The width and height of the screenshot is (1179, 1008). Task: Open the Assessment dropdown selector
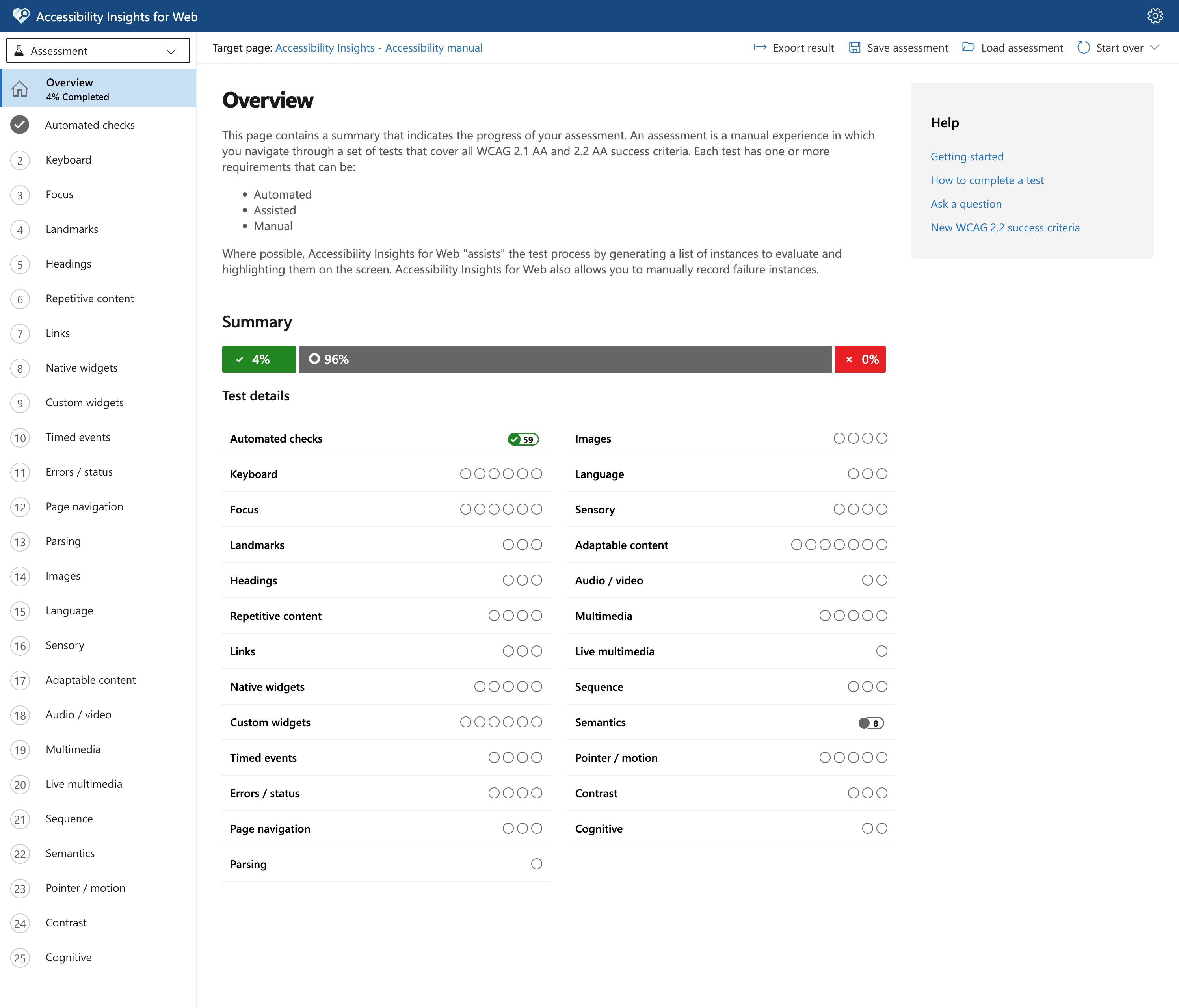(x=98, y=51)
